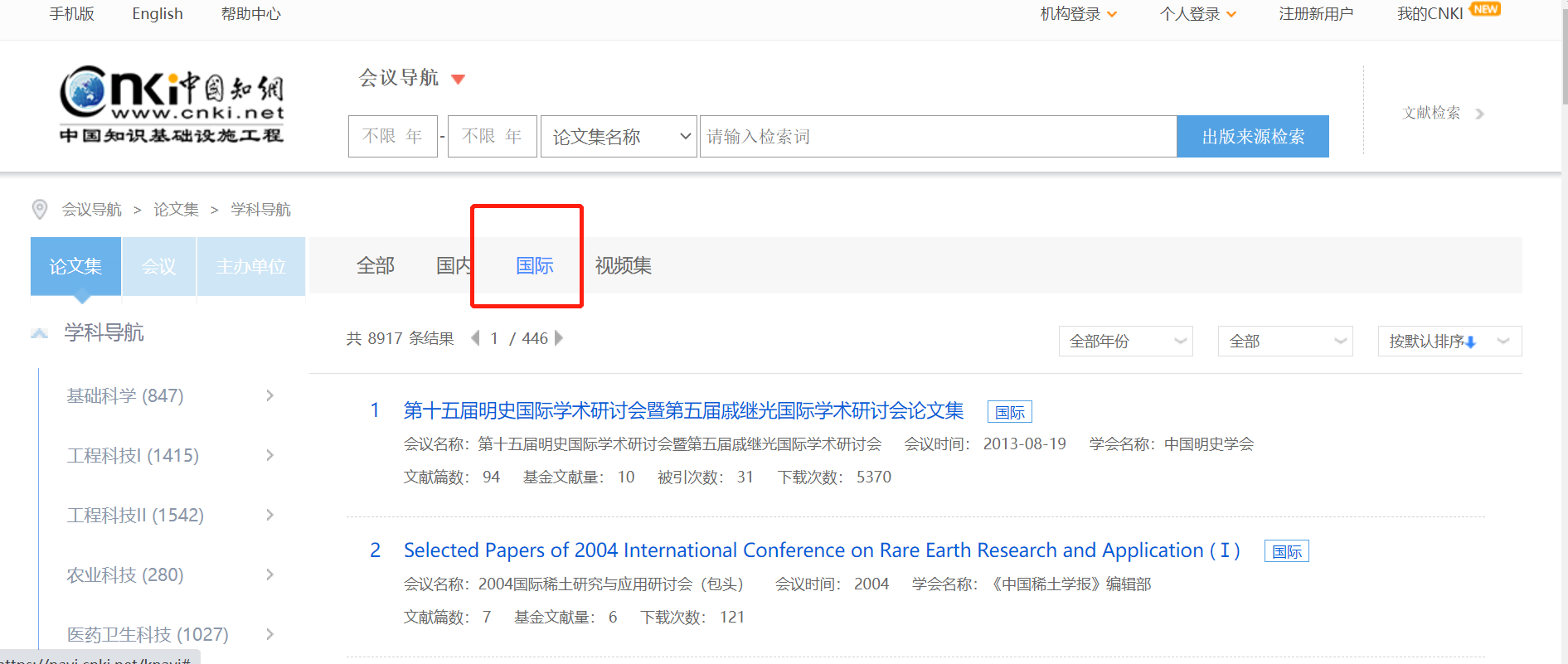Open 按默认排序 sort dropdown
Screen dimensions: 1568x664
1449,342
